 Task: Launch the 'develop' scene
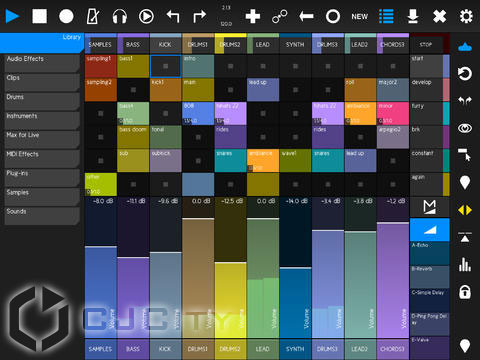(430, 90)
